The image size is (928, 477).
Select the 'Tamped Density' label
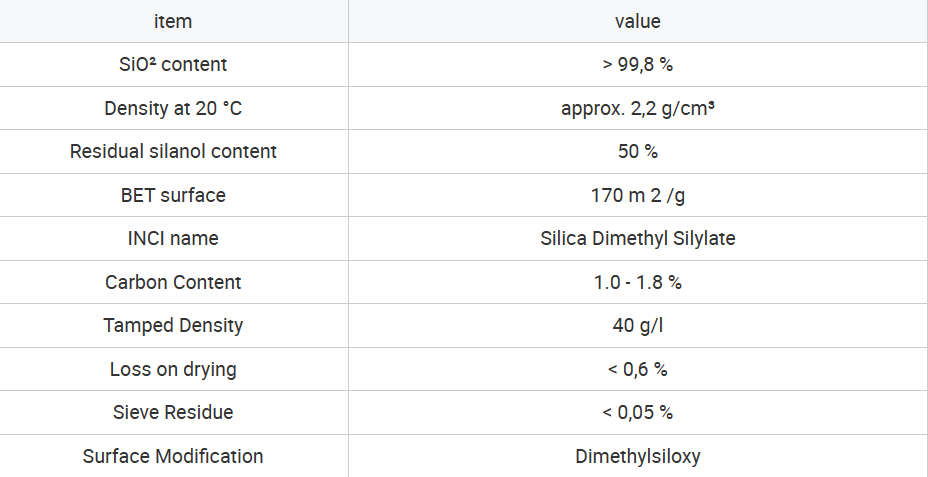(173, 325)
